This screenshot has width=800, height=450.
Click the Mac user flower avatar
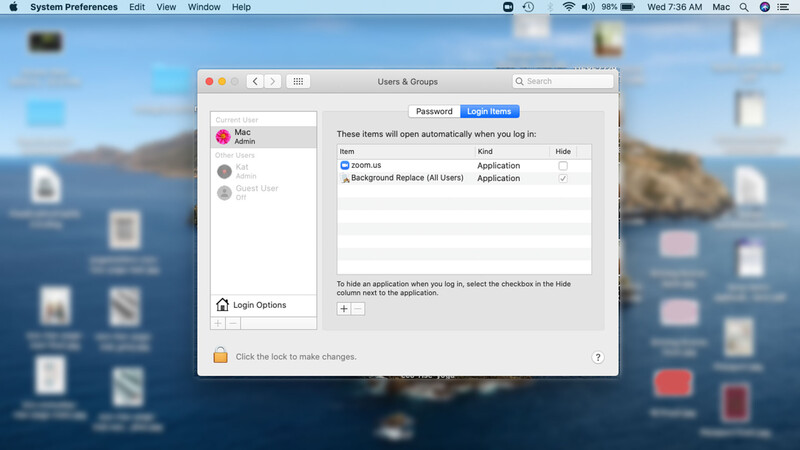point(223,137)
